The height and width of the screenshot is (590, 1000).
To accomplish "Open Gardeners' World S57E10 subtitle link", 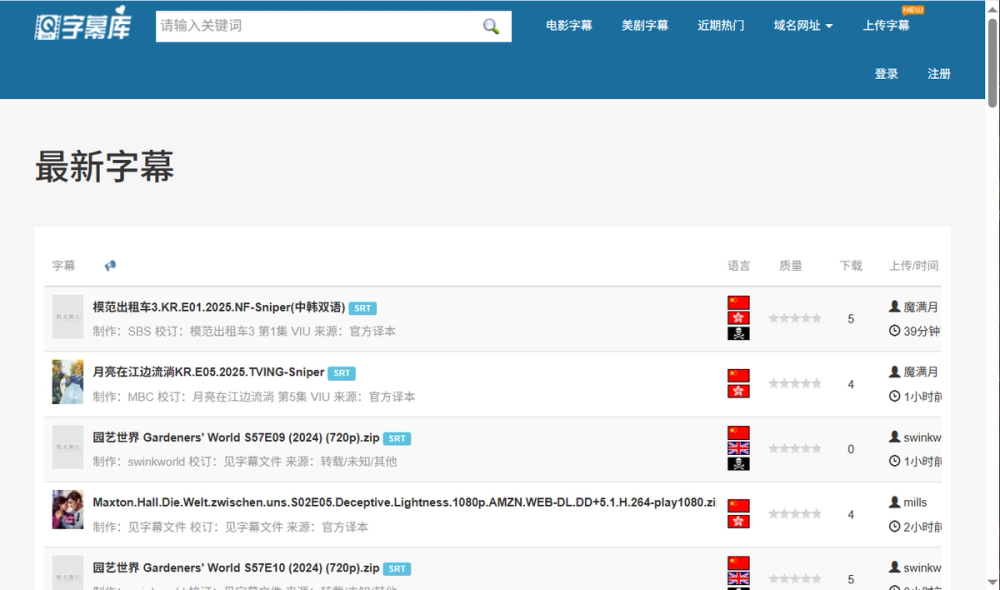I will pos(236,568).
